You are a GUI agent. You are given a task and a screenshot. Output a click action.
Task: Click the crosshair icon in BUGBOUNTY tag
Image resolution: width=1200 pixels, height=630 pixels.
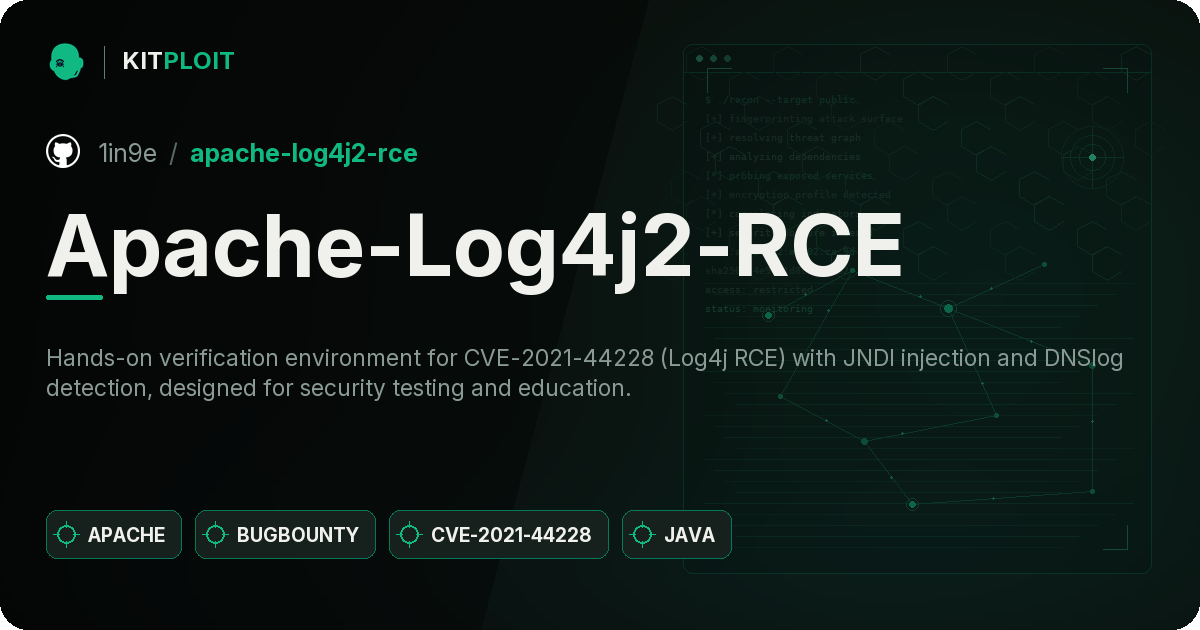tap(216, 535)
